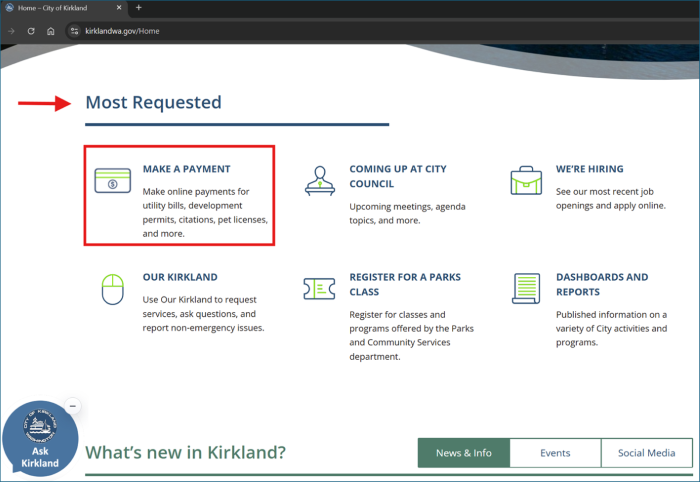Go to browser home with the house icon
This screenshot has height=482, width=700.
pos(51,31)
